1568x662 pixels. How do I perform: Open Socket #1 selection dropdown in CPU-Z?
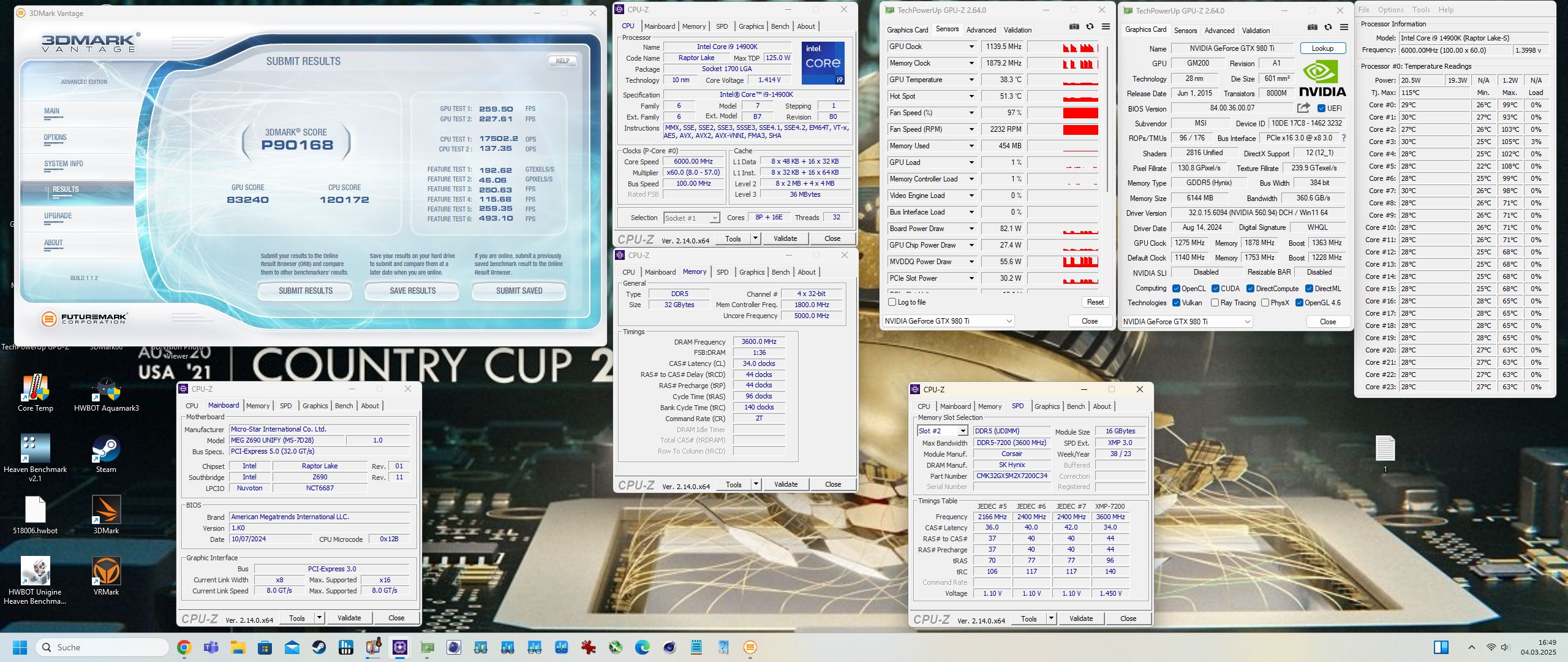pos(692,218)
